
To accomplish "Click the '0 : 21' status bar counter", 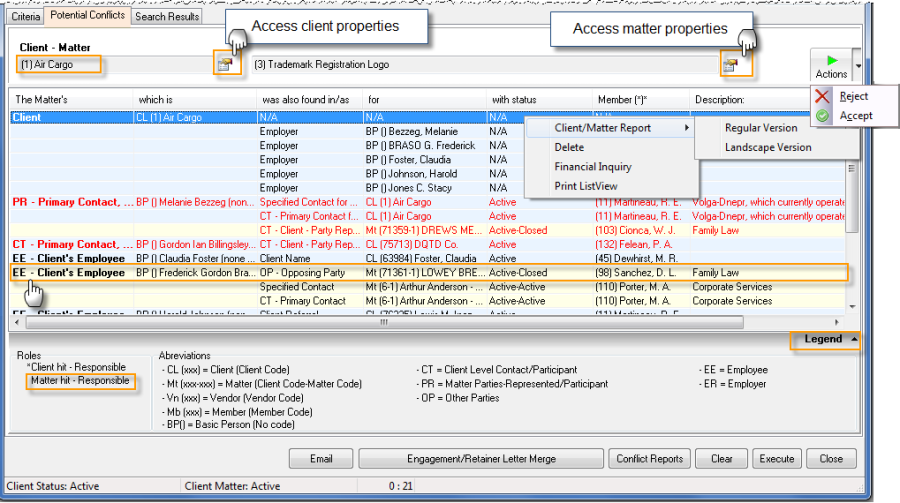I will (401, 486).
